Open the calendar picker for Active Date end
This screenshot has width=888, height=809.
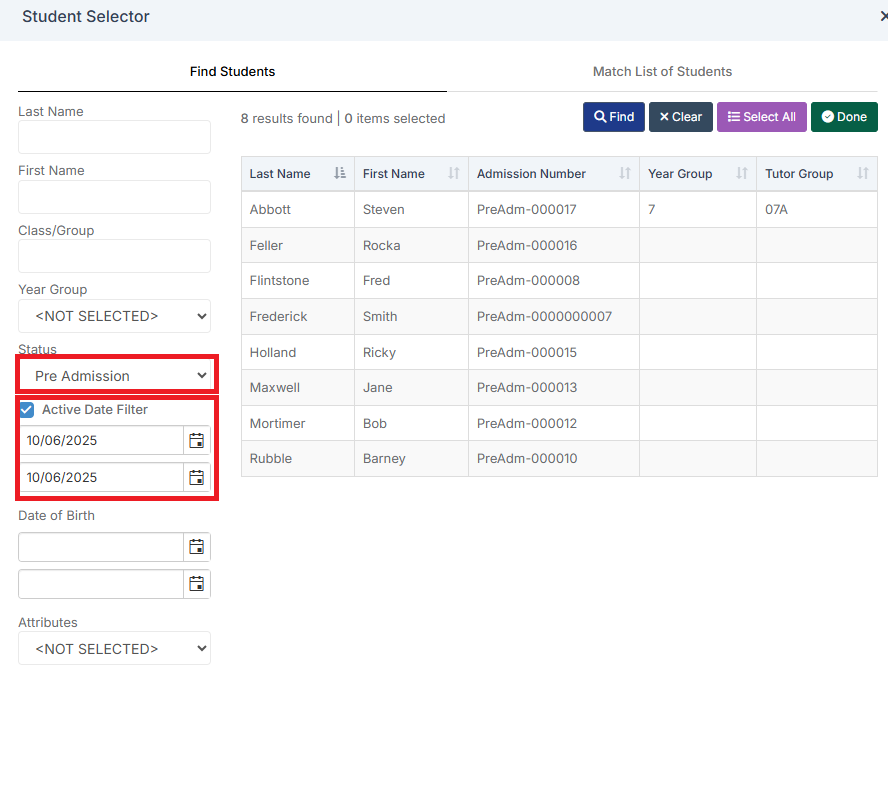(x=196, y=477)
